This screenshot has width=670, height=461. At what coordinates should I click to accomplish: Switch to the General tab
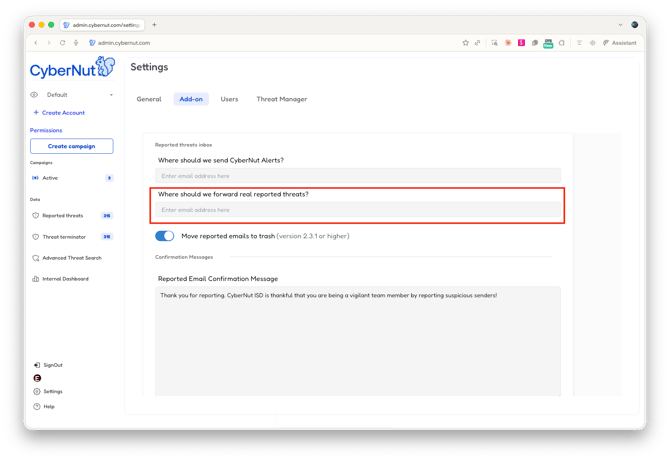coord(149,99)
